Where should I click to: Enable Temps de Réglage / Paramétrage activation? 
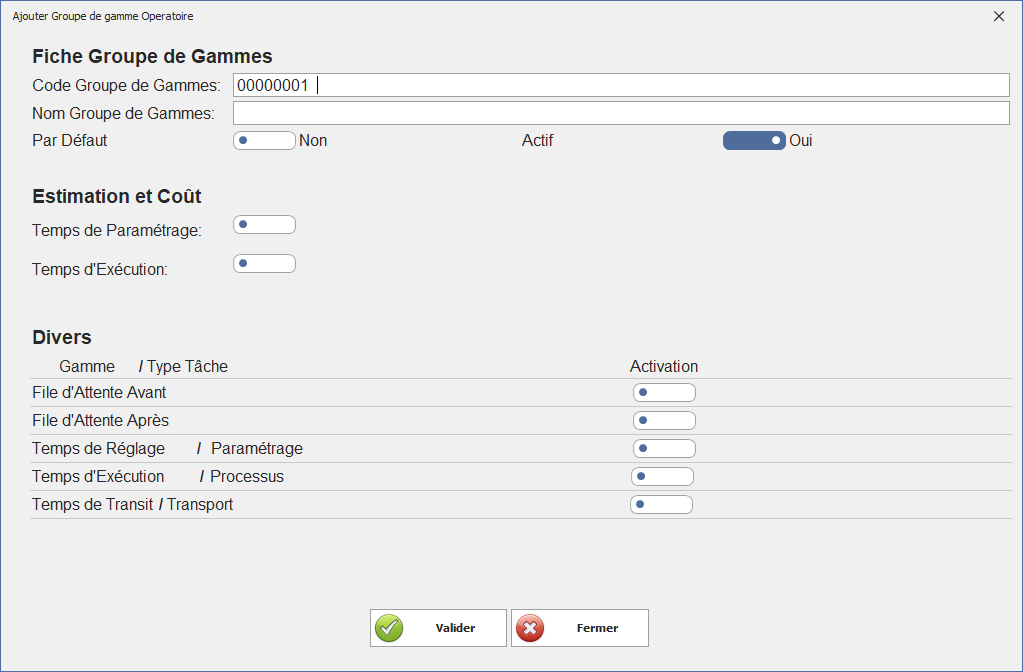pos(664,449)
